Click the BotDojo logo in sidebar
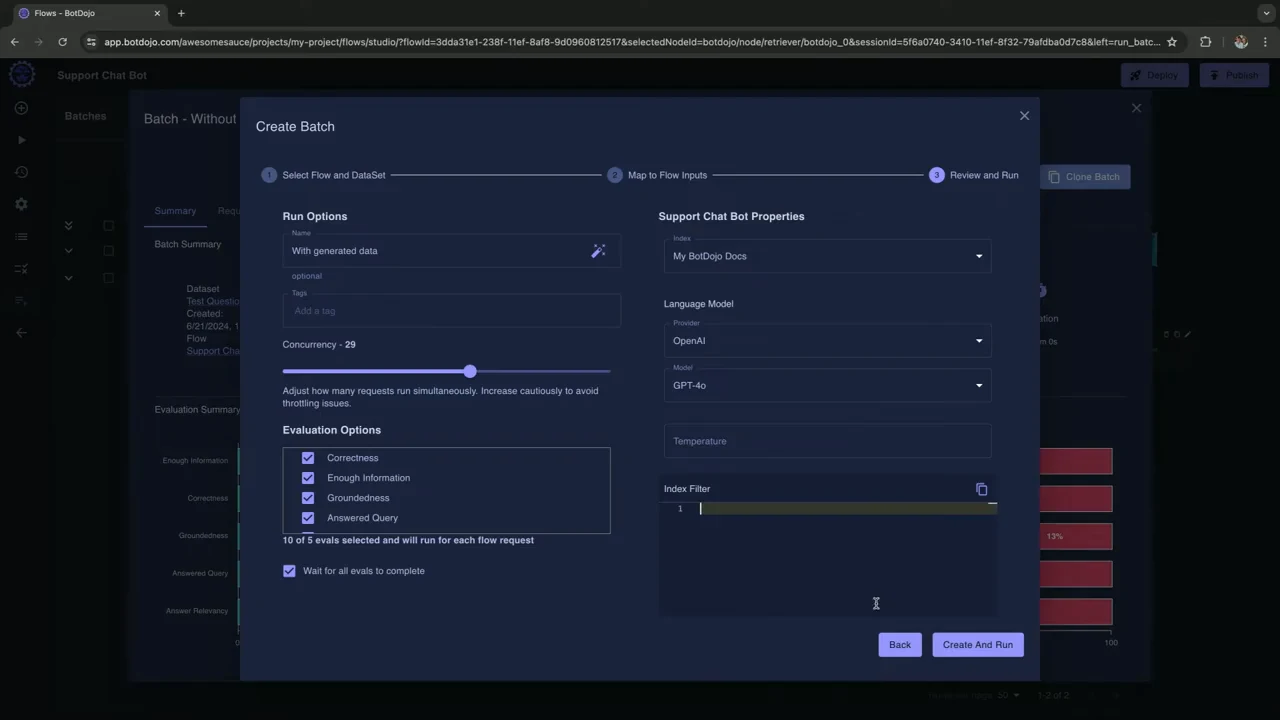 22,74
